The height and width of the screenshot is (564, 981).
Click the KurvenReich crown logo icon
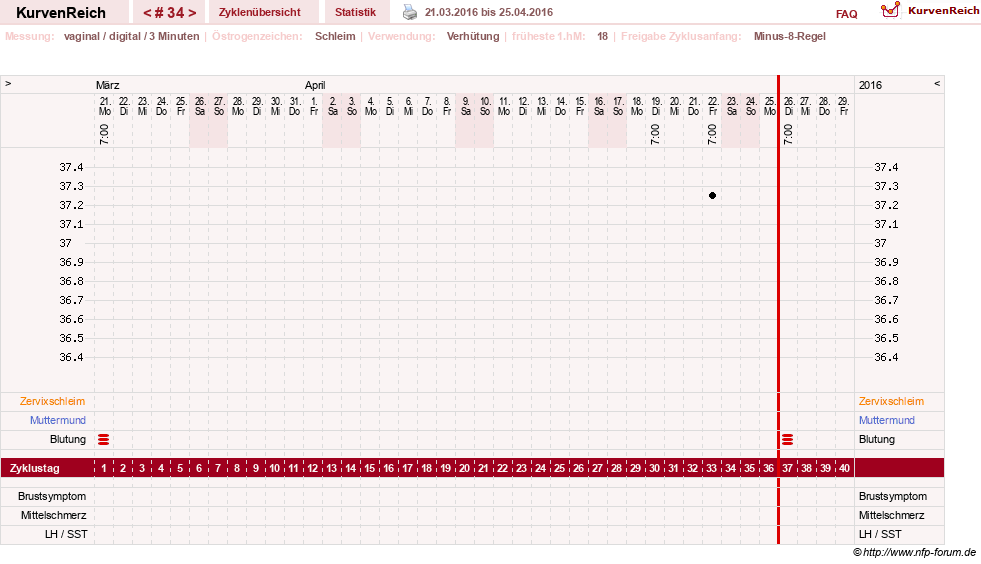890,10
